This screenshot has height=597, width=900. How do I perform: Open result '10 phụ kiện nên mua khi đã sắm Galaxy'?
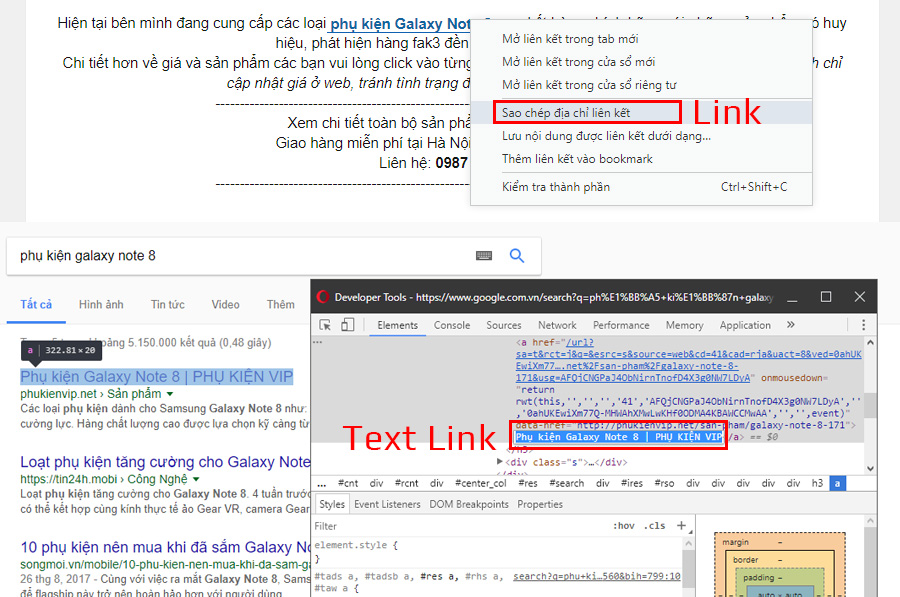(x=165, y=546)
